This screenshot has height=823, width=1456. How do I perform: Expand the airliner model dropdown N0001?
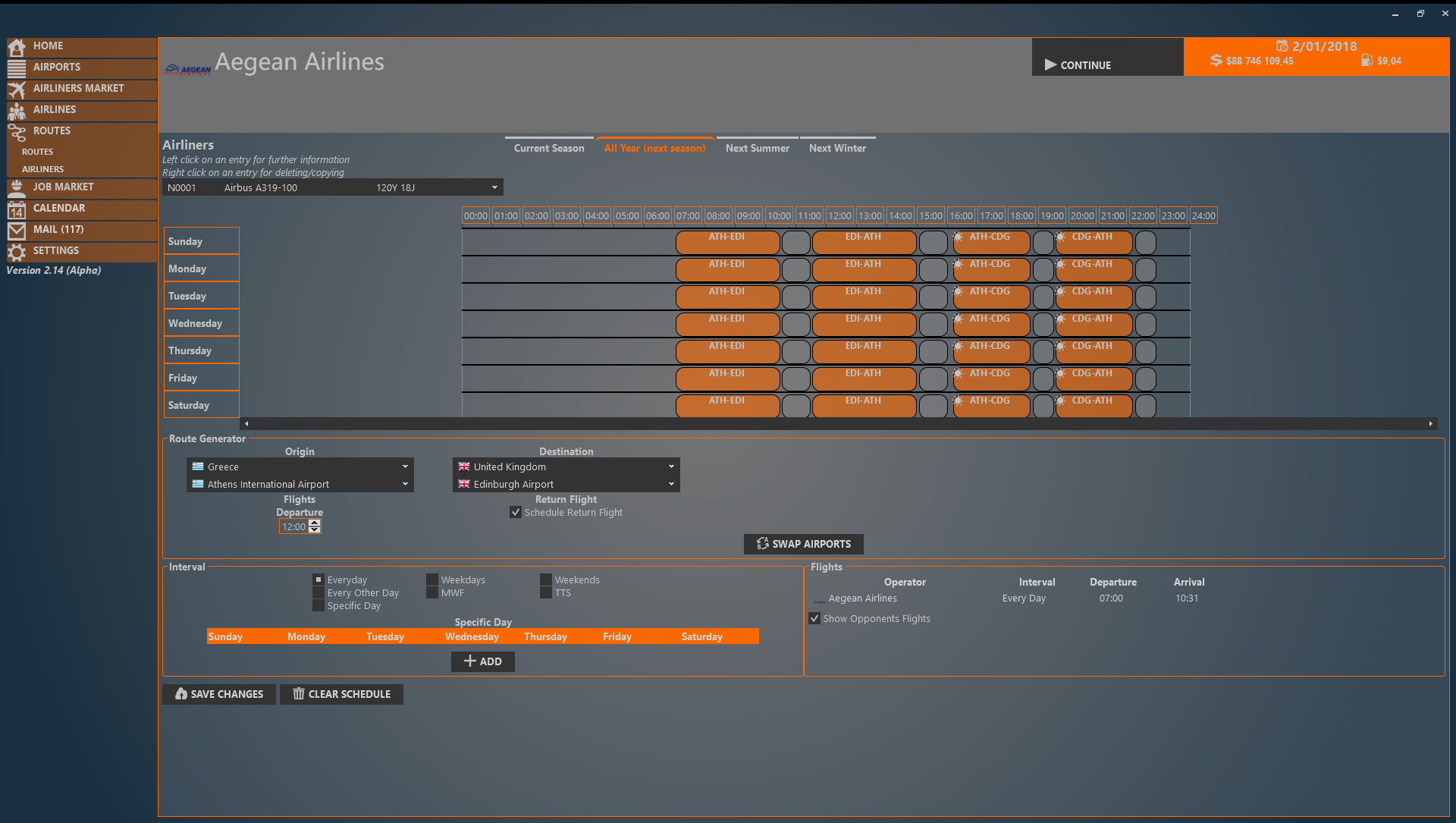coord(495,187)
